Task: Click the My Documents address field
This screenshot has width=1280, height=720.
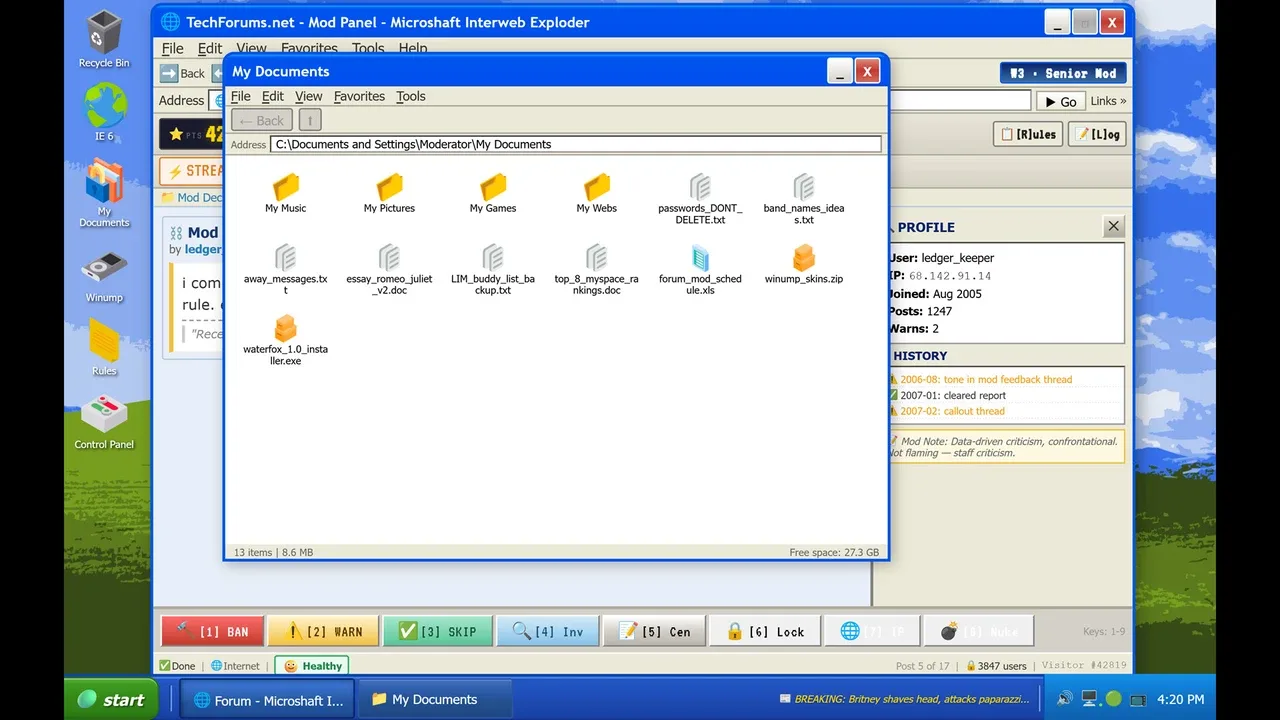Action: [x=575, y=144]
